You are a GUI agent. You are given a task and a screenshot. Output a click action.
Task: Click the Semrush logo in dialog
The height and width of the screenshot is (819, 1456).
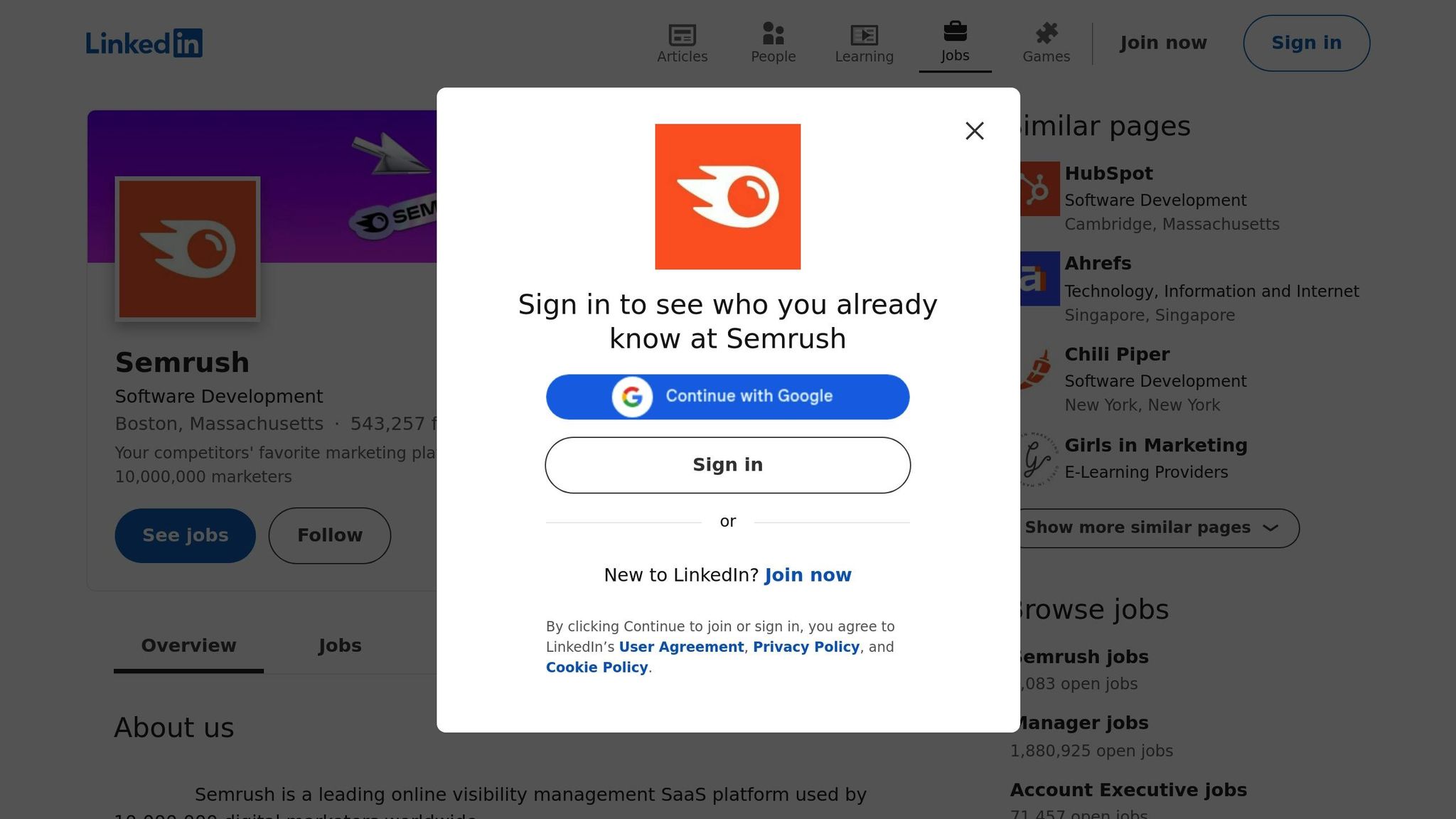[x=727, y=197]
